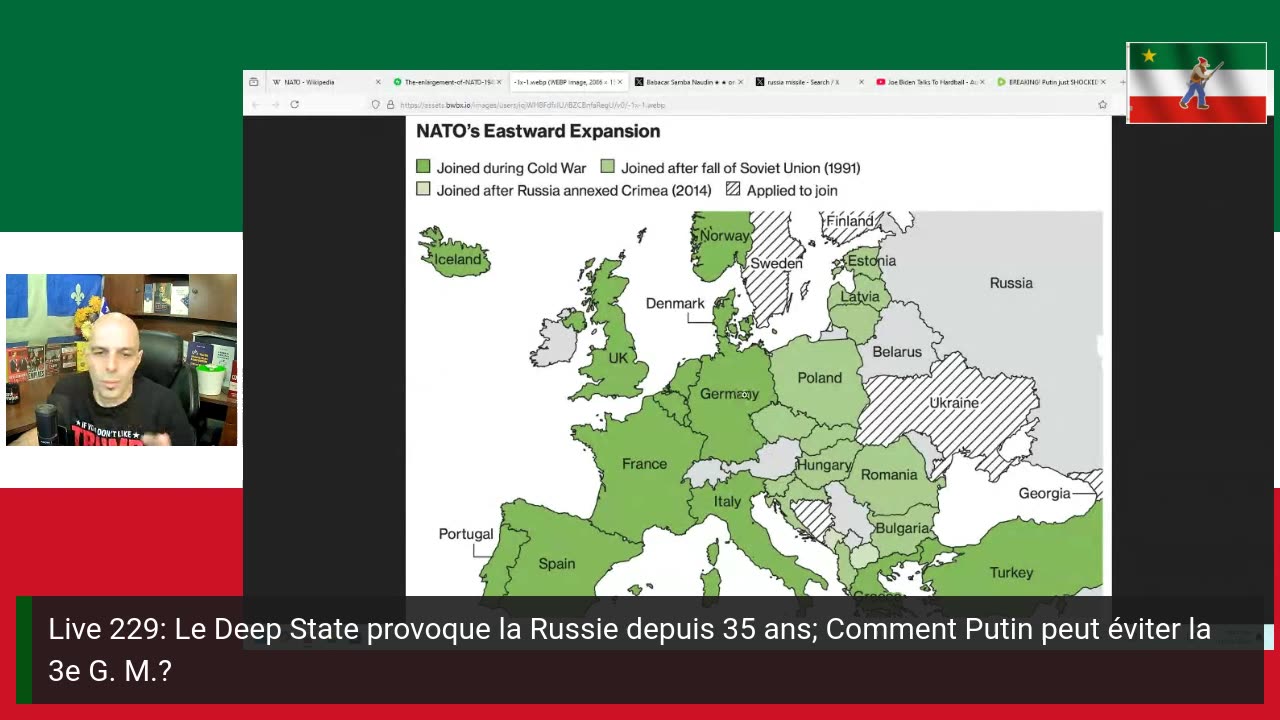
Task: Switch to the NATO - Wikipedia tab
Action: 326,82
